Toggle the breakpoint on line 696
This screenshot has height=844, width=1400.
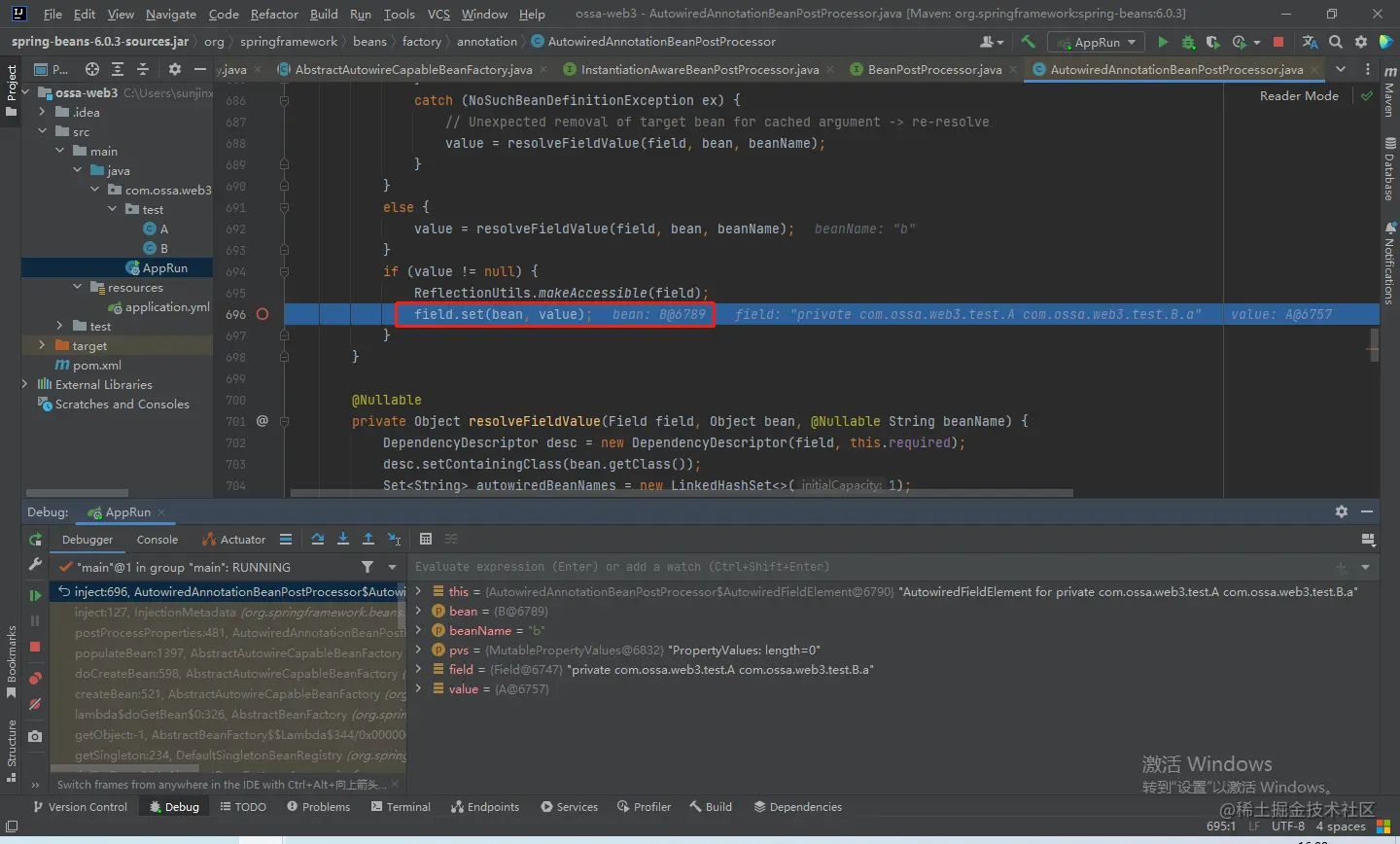pos(262,314)
